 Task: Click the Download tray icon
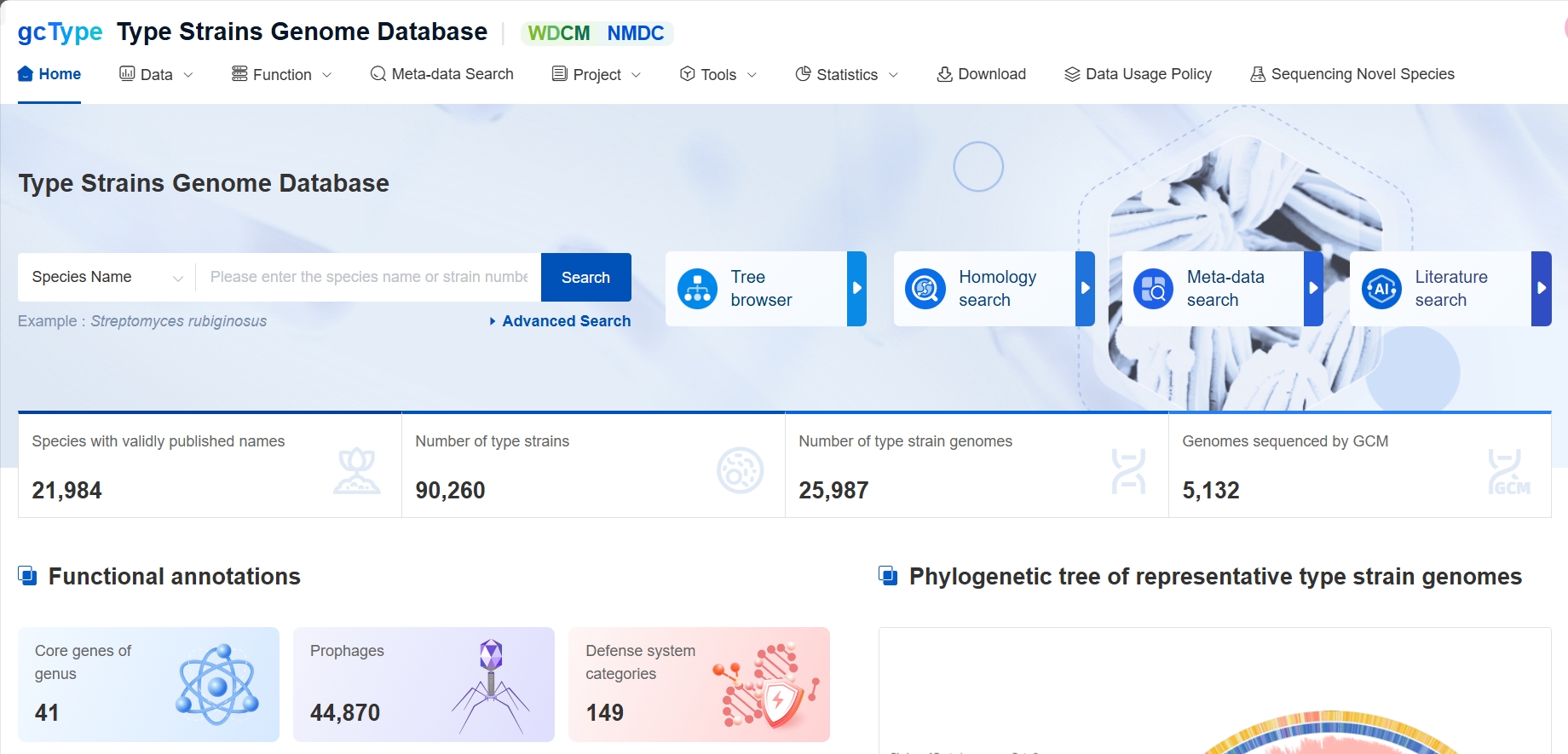944,74
